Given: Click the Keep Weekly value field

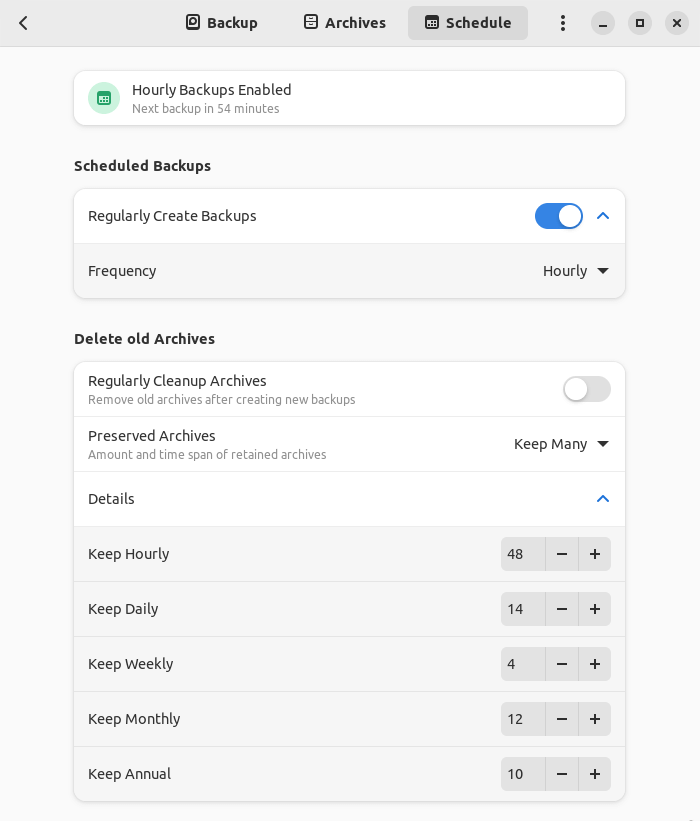Looking at the screenshot, I should 523,664.
